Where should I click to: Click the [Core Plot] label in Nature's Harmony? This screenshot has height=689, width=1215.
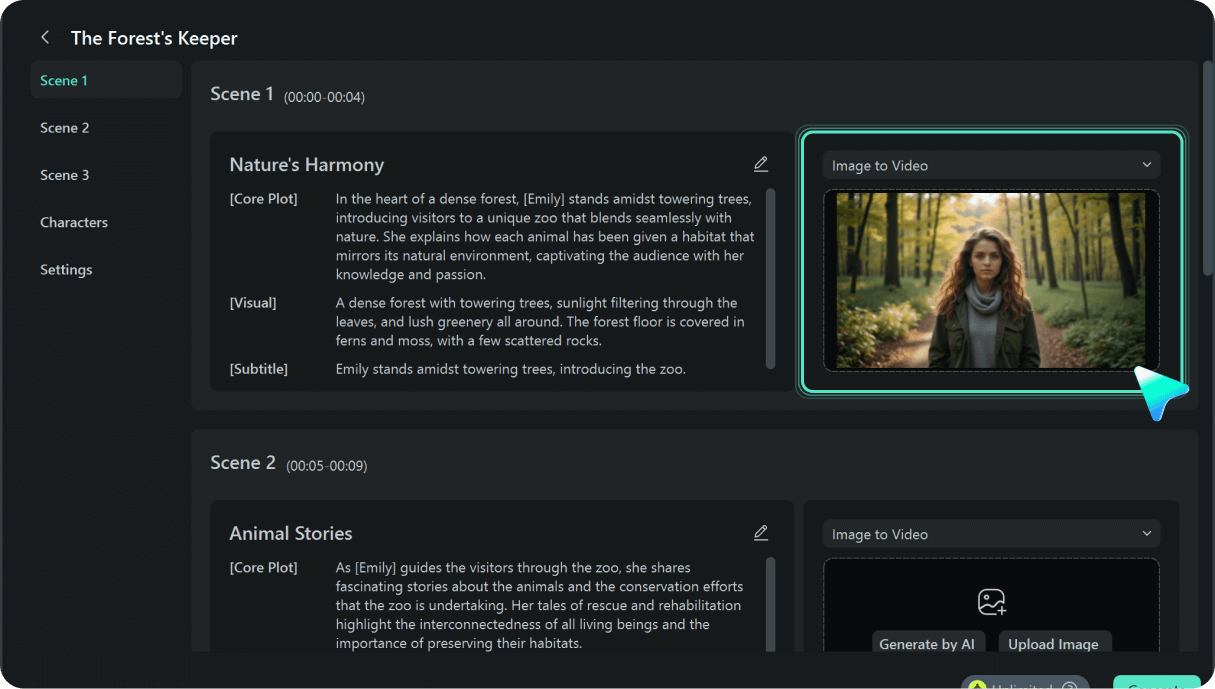tap(264, 198)
